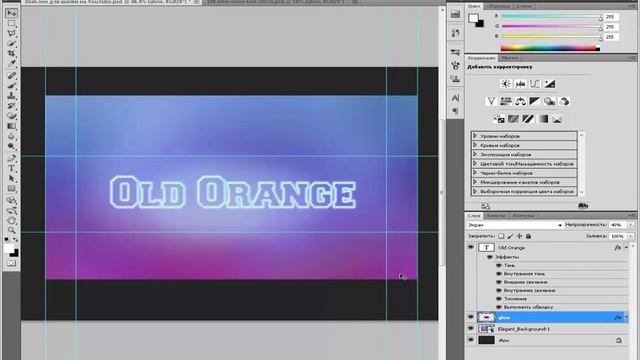Viewport: 640px width, 360px height.
Task: Select the Path Selection tool
Action: point(11,178)
